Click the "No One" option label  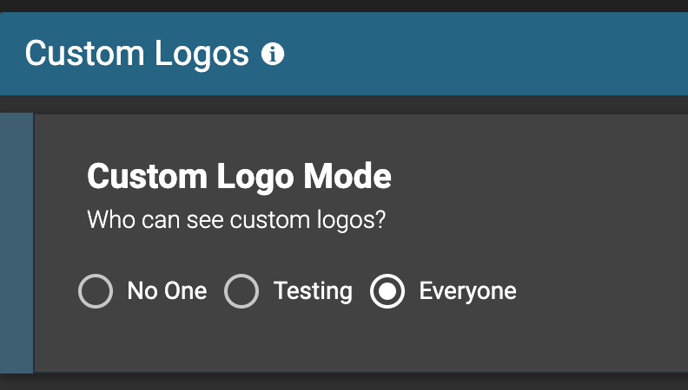point(167,291)
